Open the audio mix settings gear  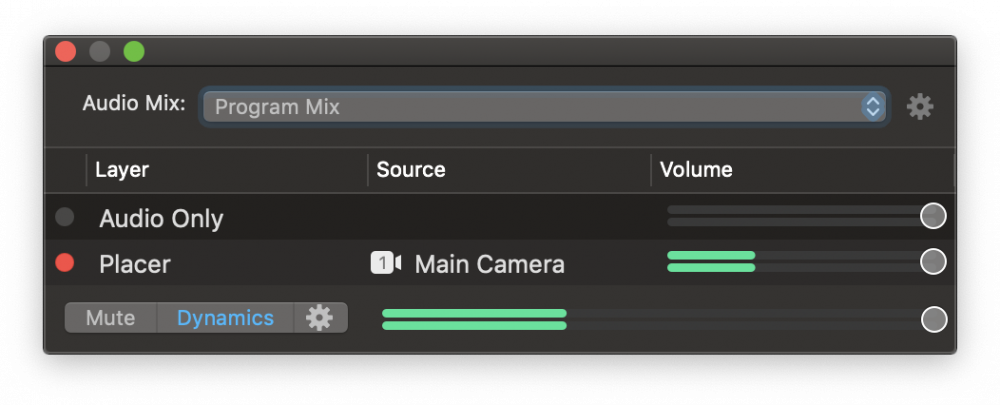(x=920, y=107)
